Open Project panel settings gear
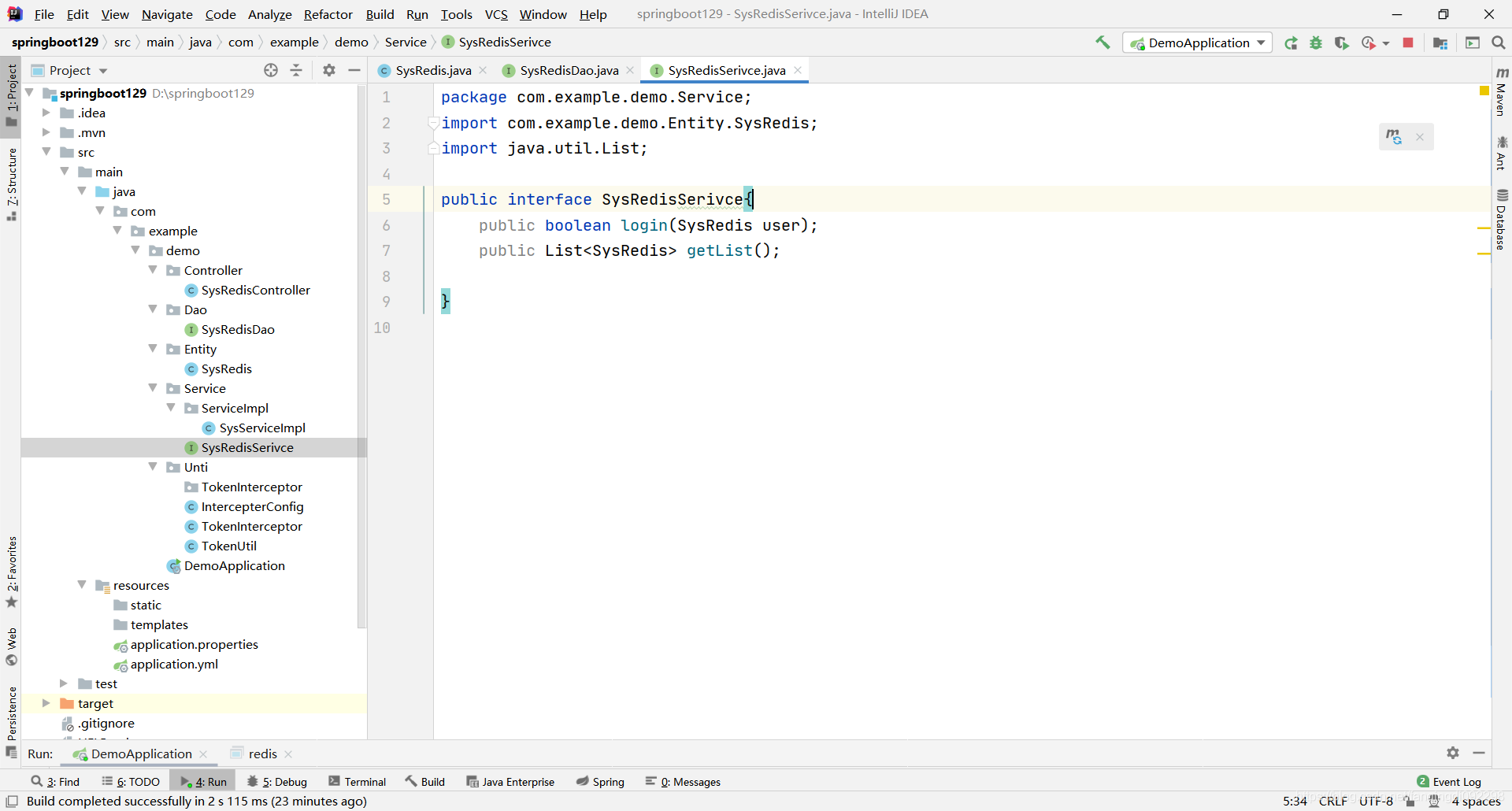The width and height of the screenshot is (1512, 811). point(329,70)
